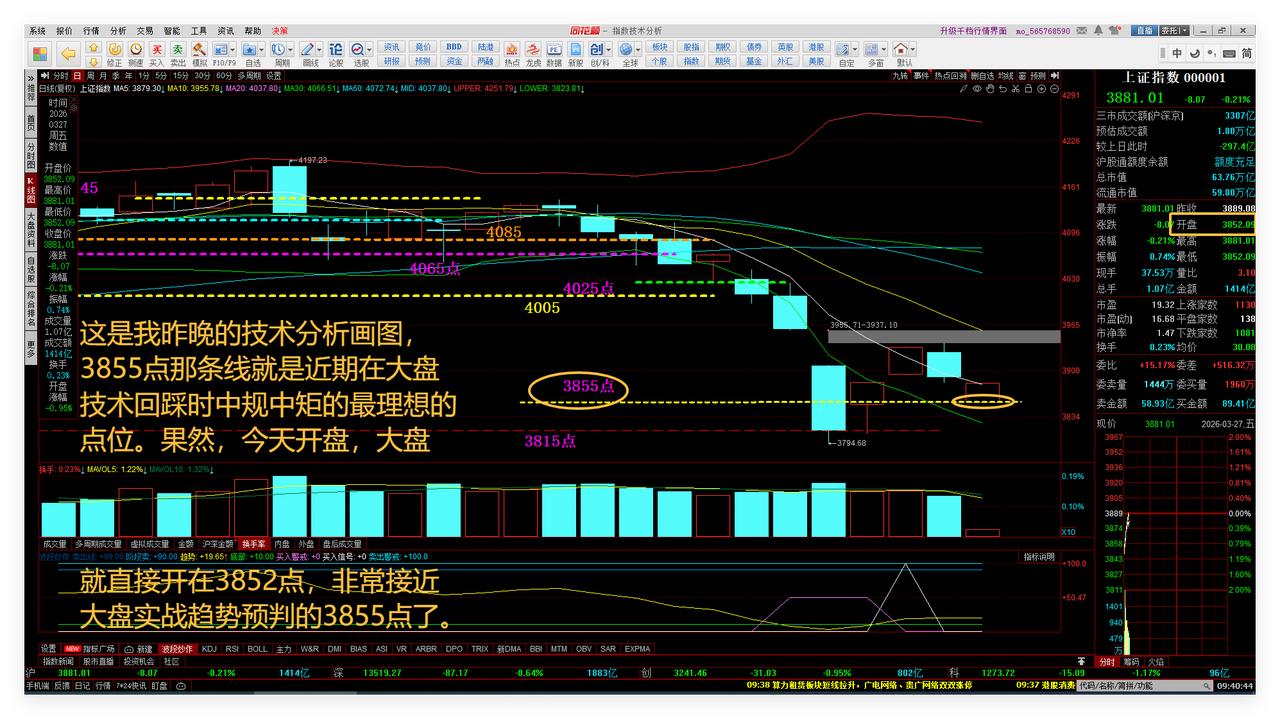Click the 修正 toolbar icon
Screen dimensions: 1280x719
(x=115, y=48)
